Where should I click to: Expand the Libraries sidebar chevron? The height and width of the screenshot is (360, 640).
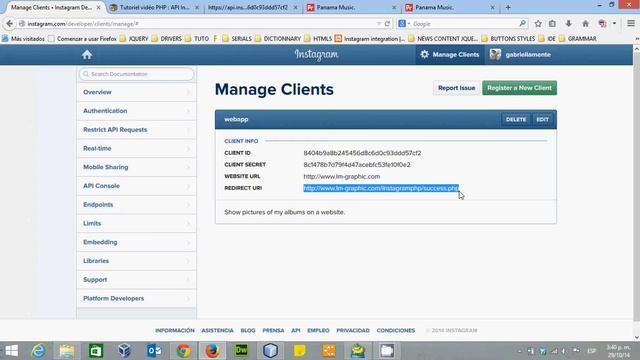[188, 261]
